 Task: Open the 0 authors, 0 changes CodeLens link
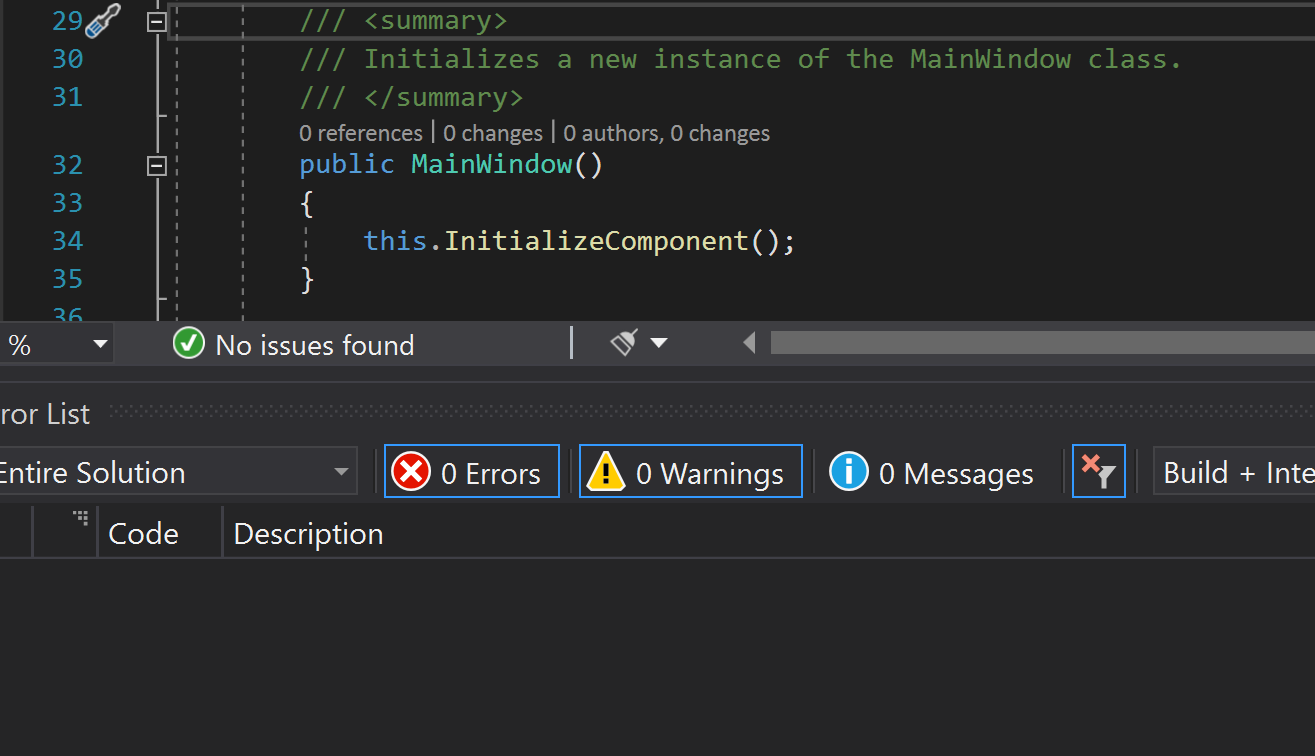[x=666, y=133]
